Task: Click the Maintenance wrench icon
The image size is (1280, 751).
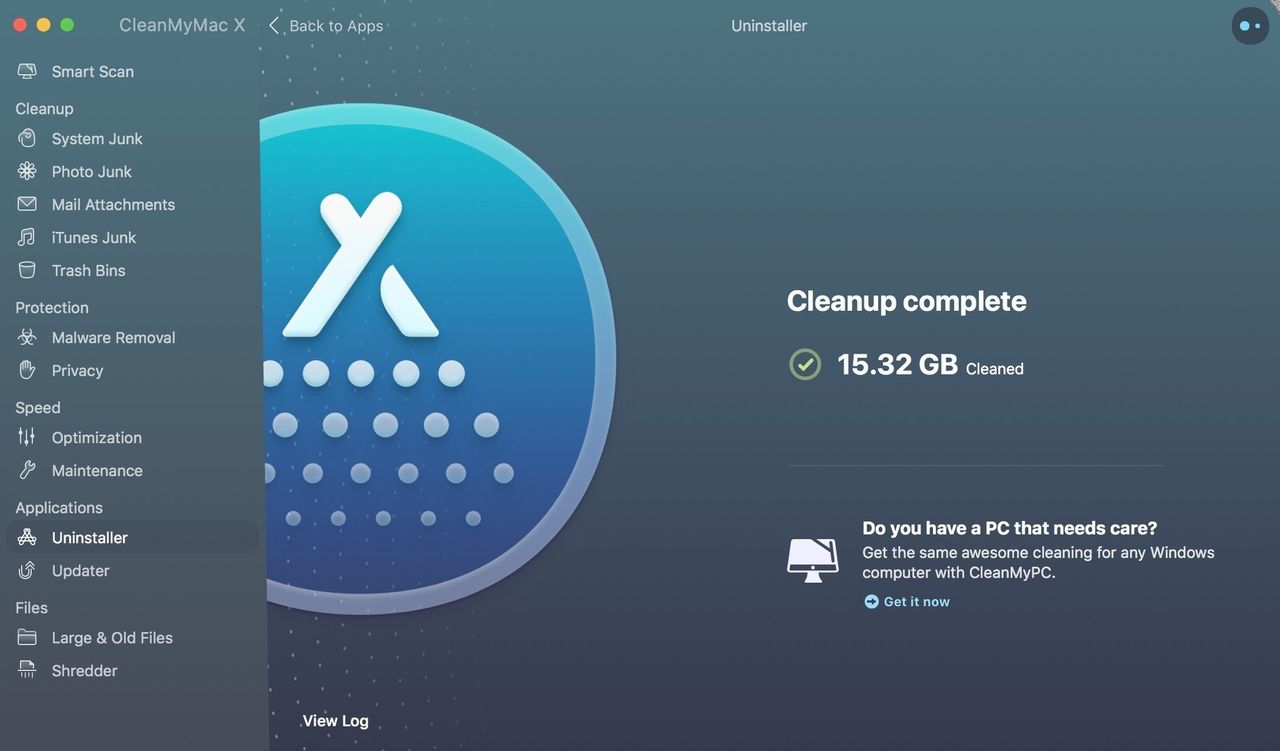Action: click(27, 470)
